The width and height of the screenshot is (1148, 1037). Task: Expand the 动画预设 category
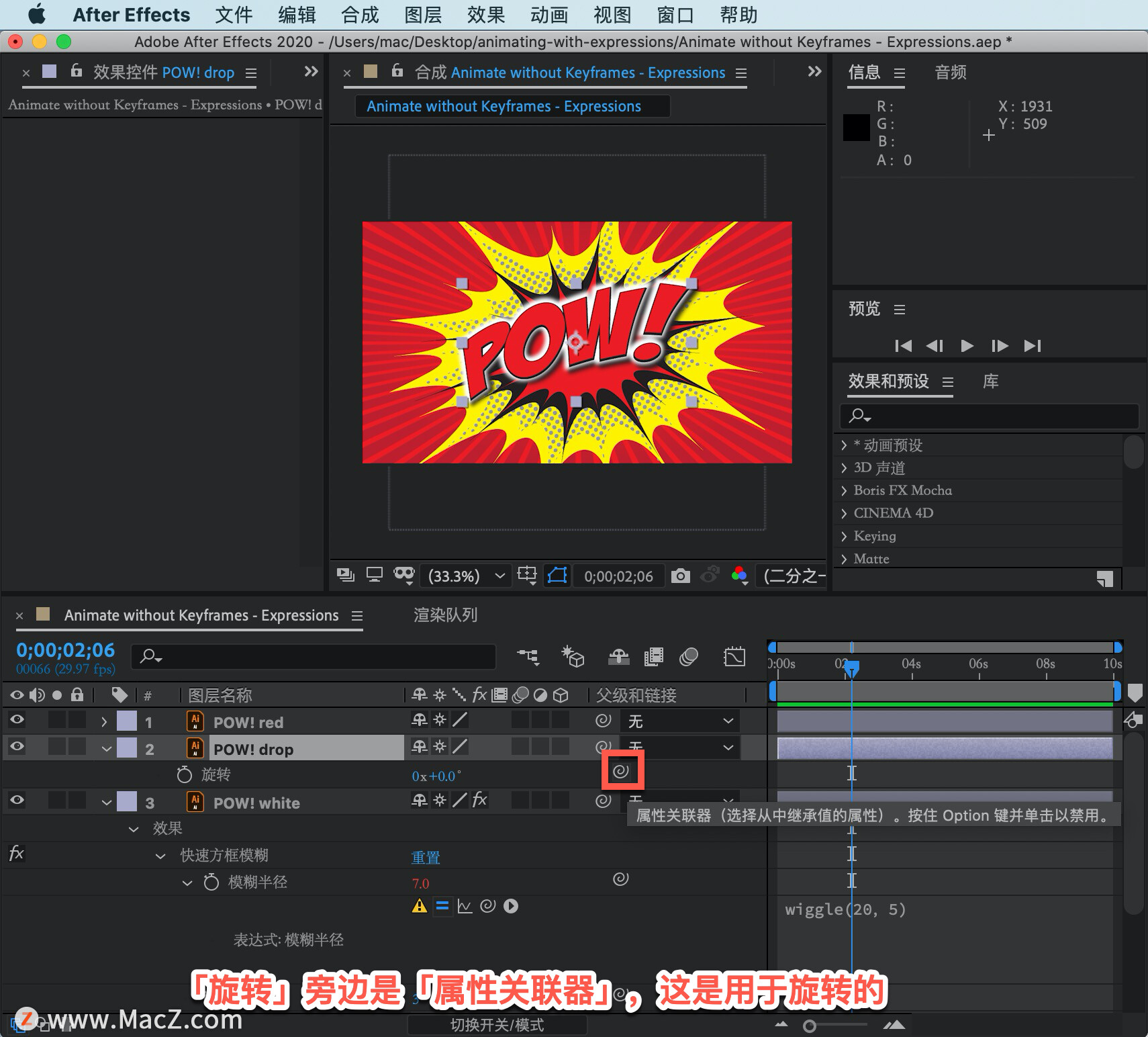coord(844,445)
